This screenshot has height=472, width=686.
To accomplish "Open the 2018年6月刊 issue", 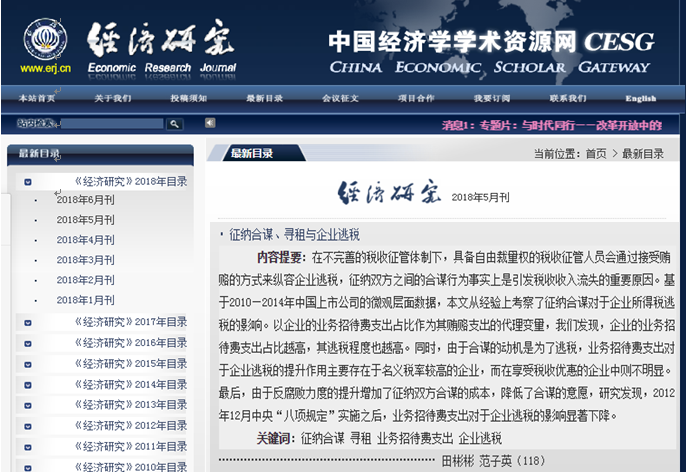I will pos(85,200).
